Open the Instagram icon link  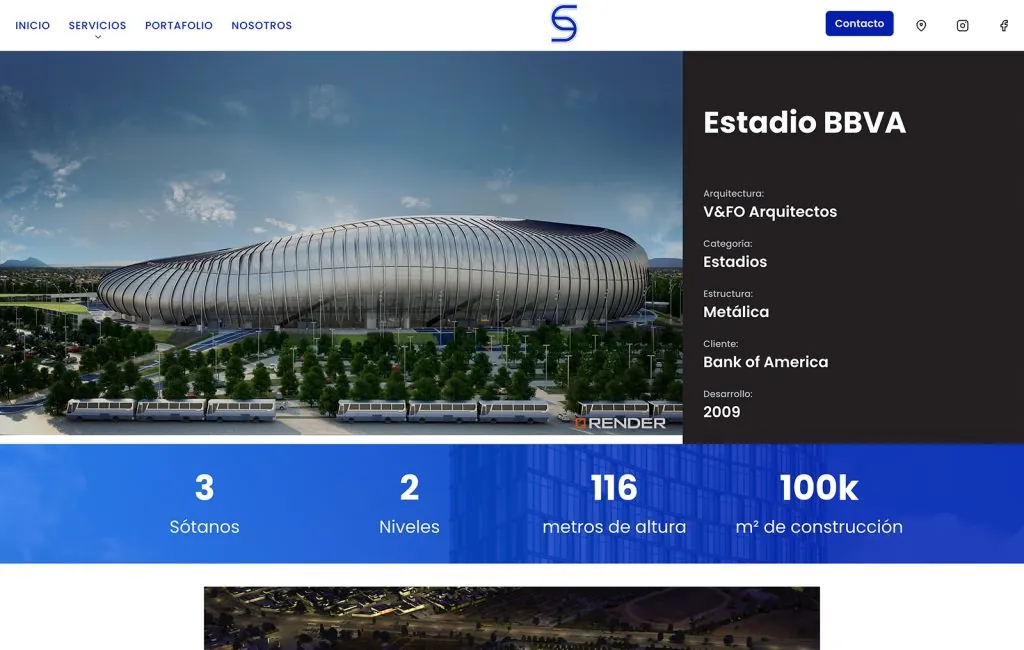point(962,25)
